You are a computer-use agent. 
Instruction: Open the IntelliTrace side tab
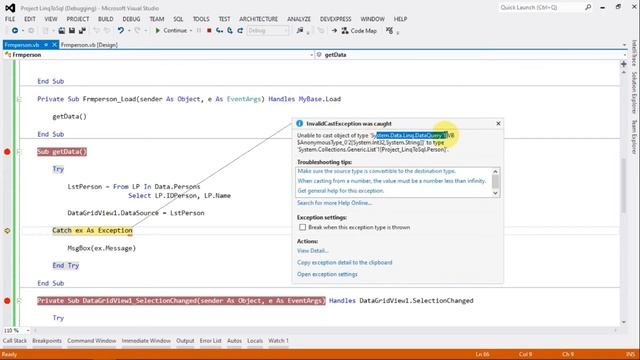click(x=634, y=53)
